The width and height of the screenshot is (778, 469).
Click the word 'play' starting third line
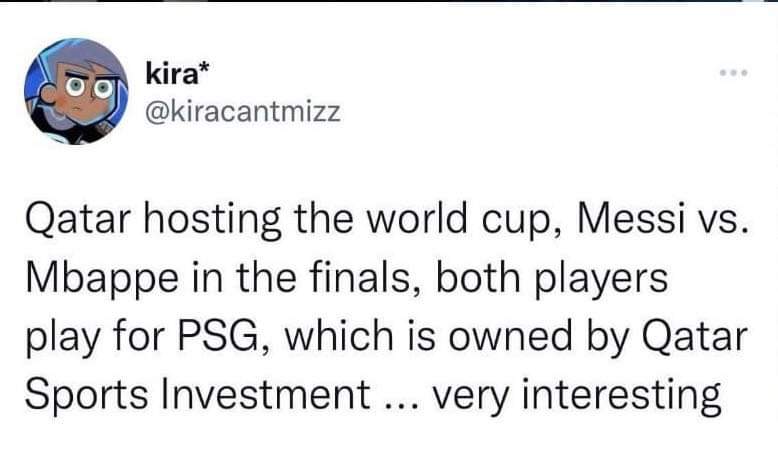click(63, 337)
